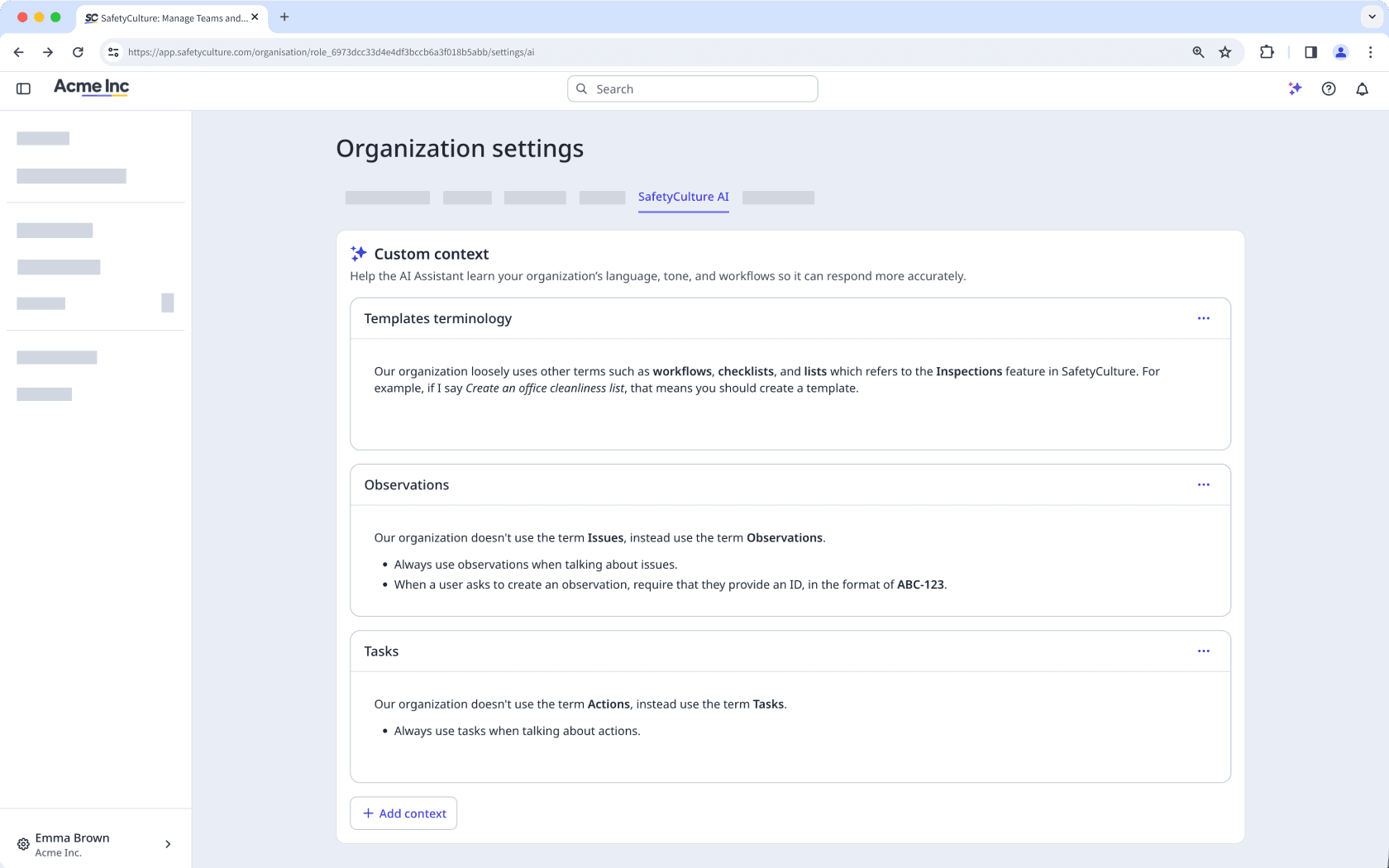1389x868 pixels.
Task: Expand Emma Brown profile chevron
Action: click(168, 844)
